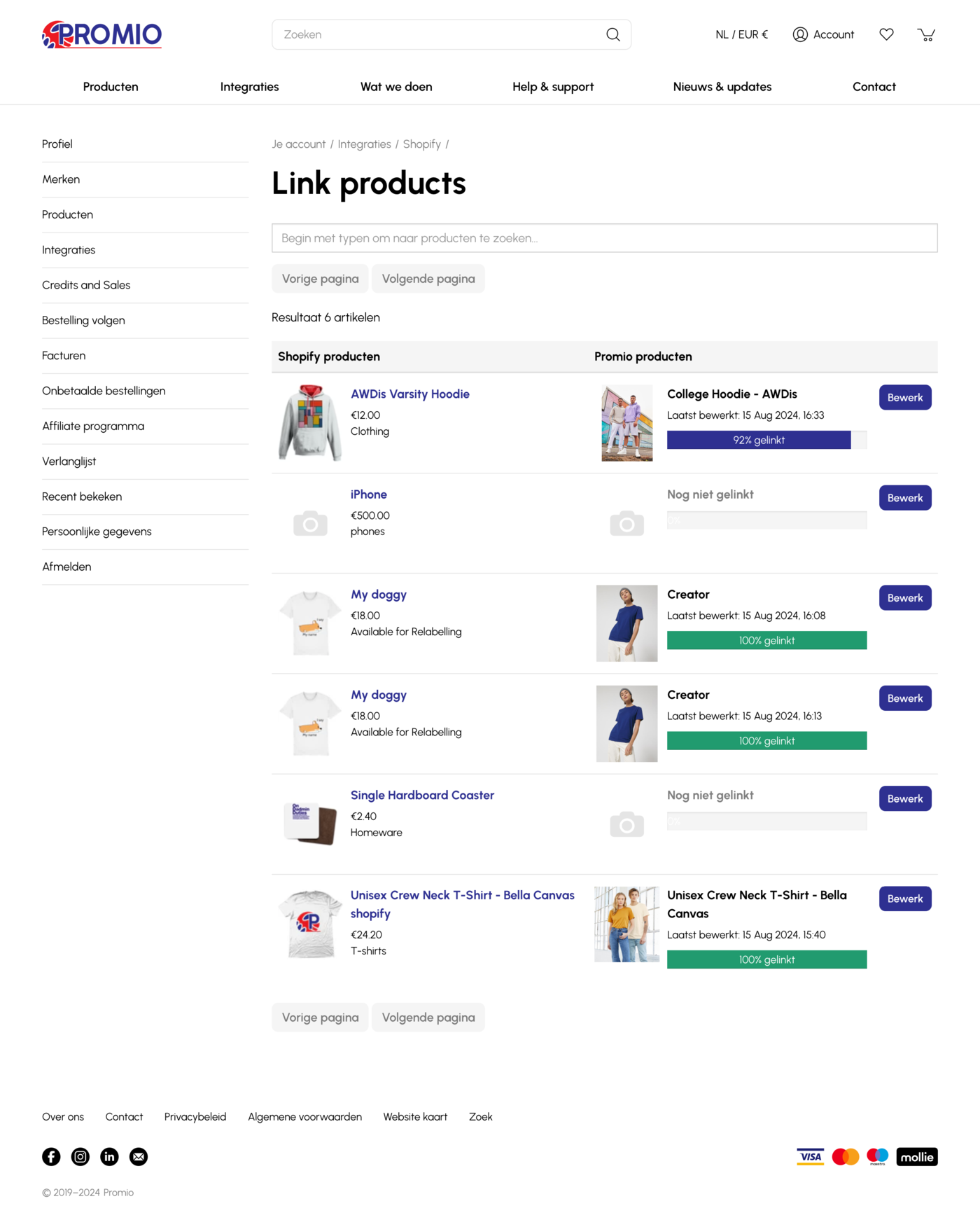Click the 92% gelinkt progress bar
Image resolution: width=980 pixels, height=1220 pixels.
click(759, 440)
